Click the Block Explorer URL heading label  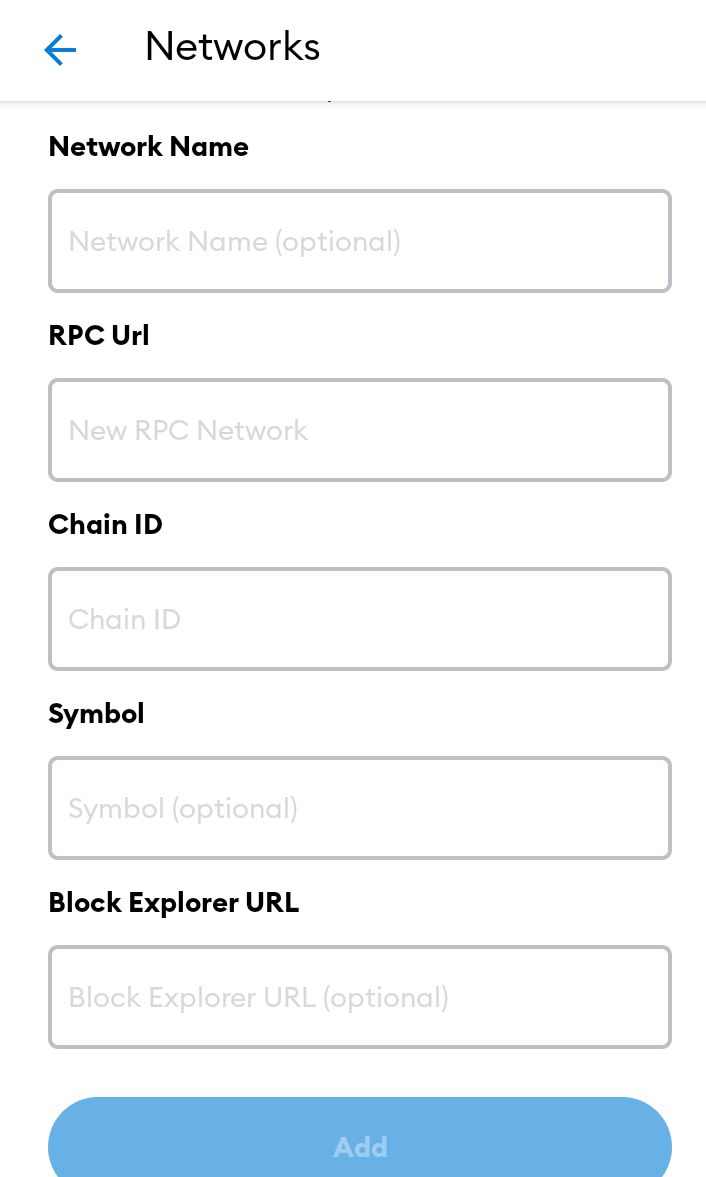tap(174, 902)
